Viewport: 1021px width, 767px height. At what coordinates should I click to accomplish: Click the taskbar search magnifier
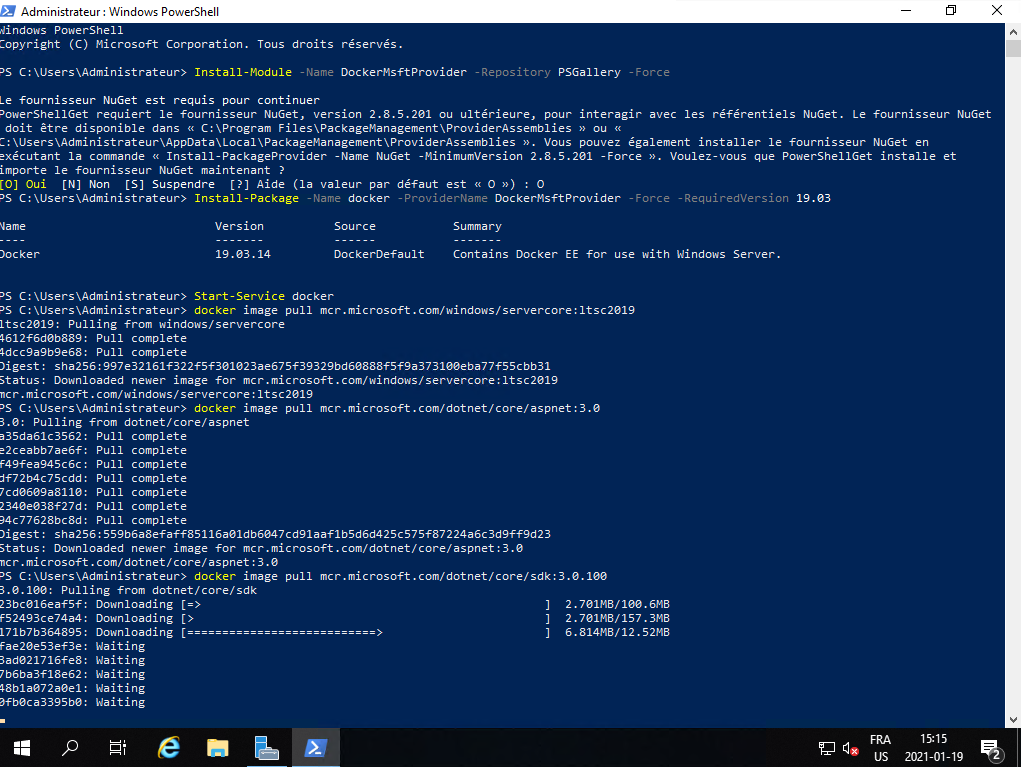pyautogui.click(x=70, y=747)
